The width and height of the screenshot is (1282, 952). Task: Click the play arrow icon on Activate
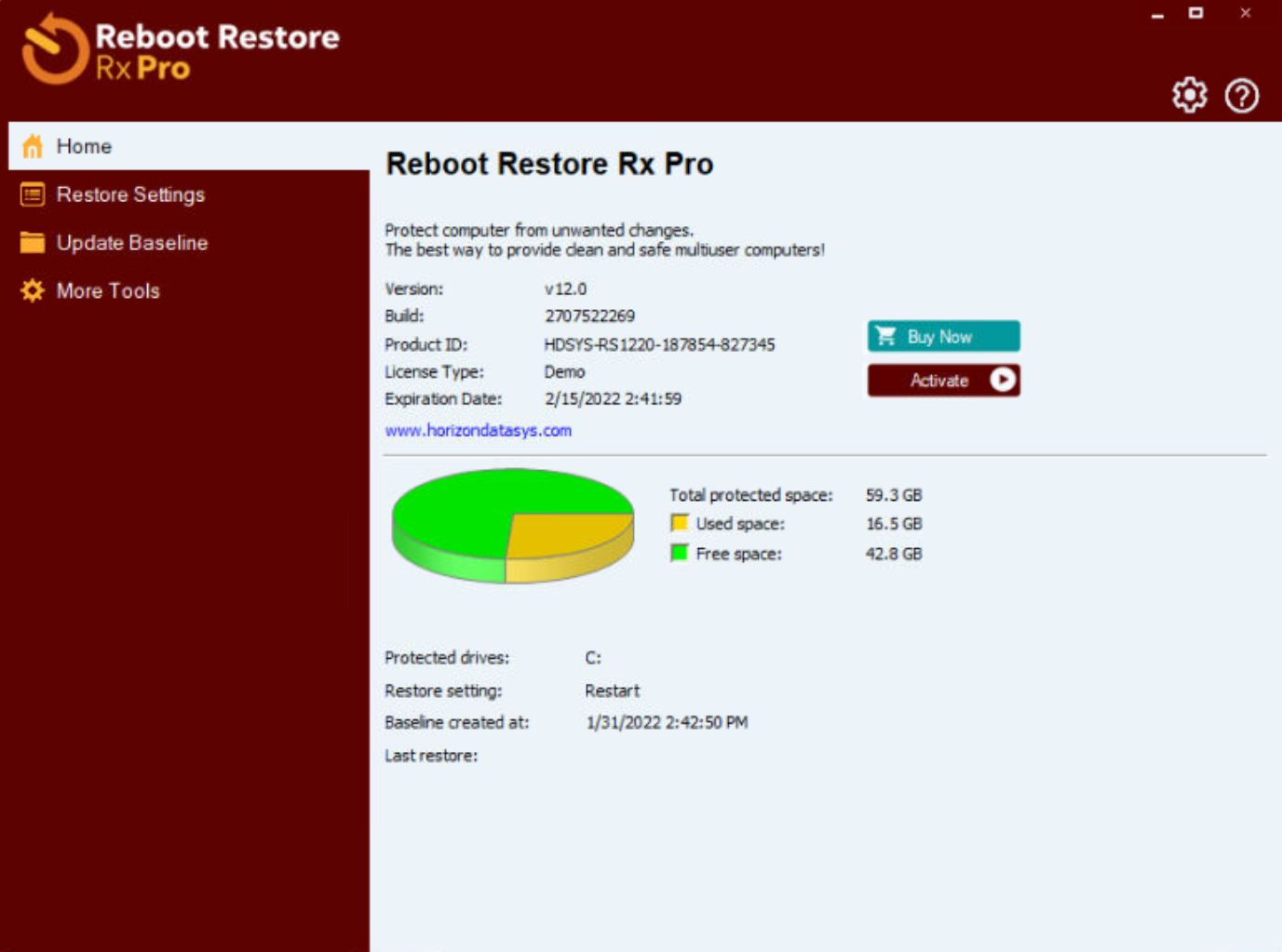[1003, 380]
